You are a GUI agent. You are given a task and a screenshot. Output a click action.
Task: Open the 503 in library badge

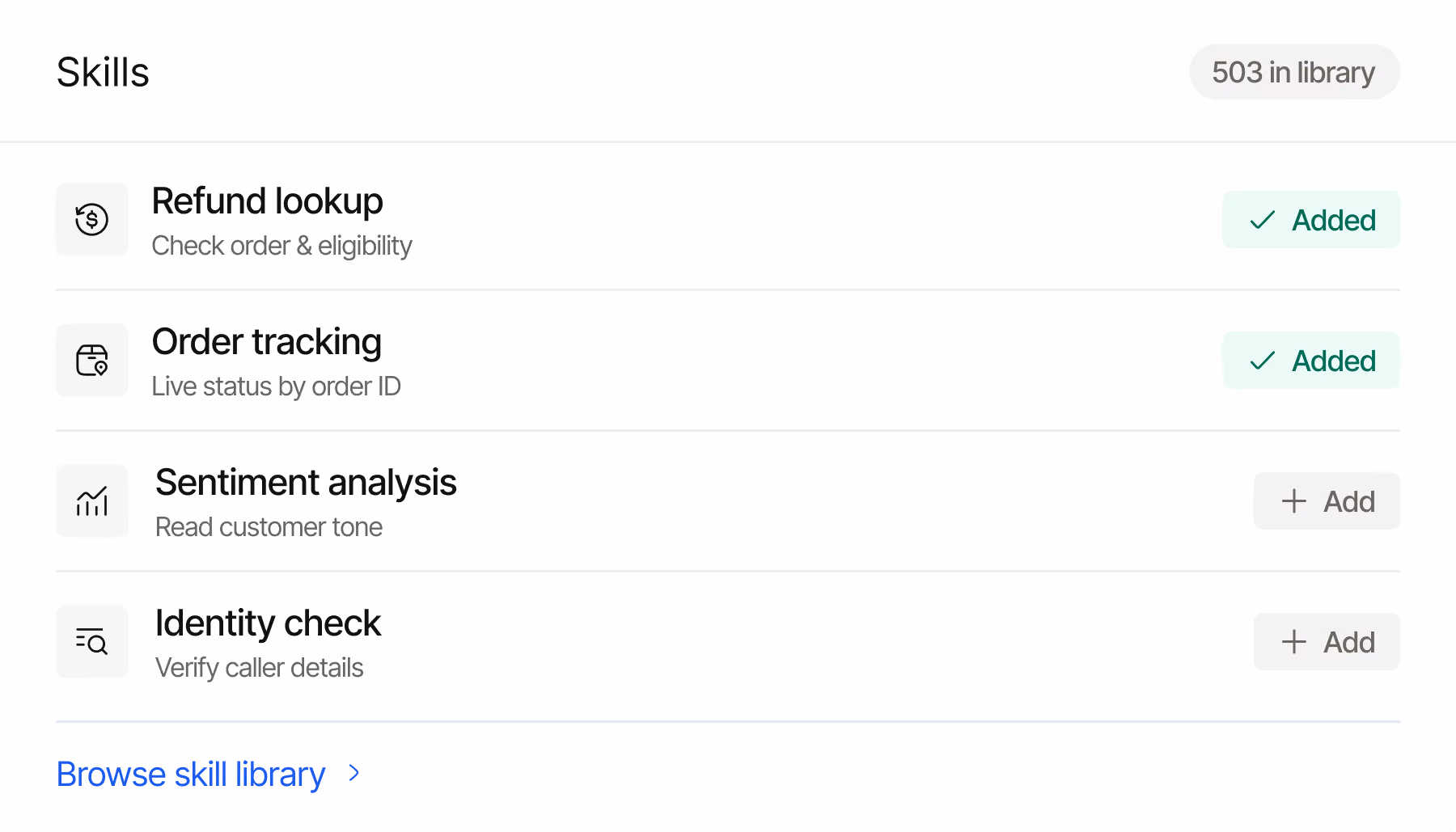pyautogui.click(x=1294, y=72)
